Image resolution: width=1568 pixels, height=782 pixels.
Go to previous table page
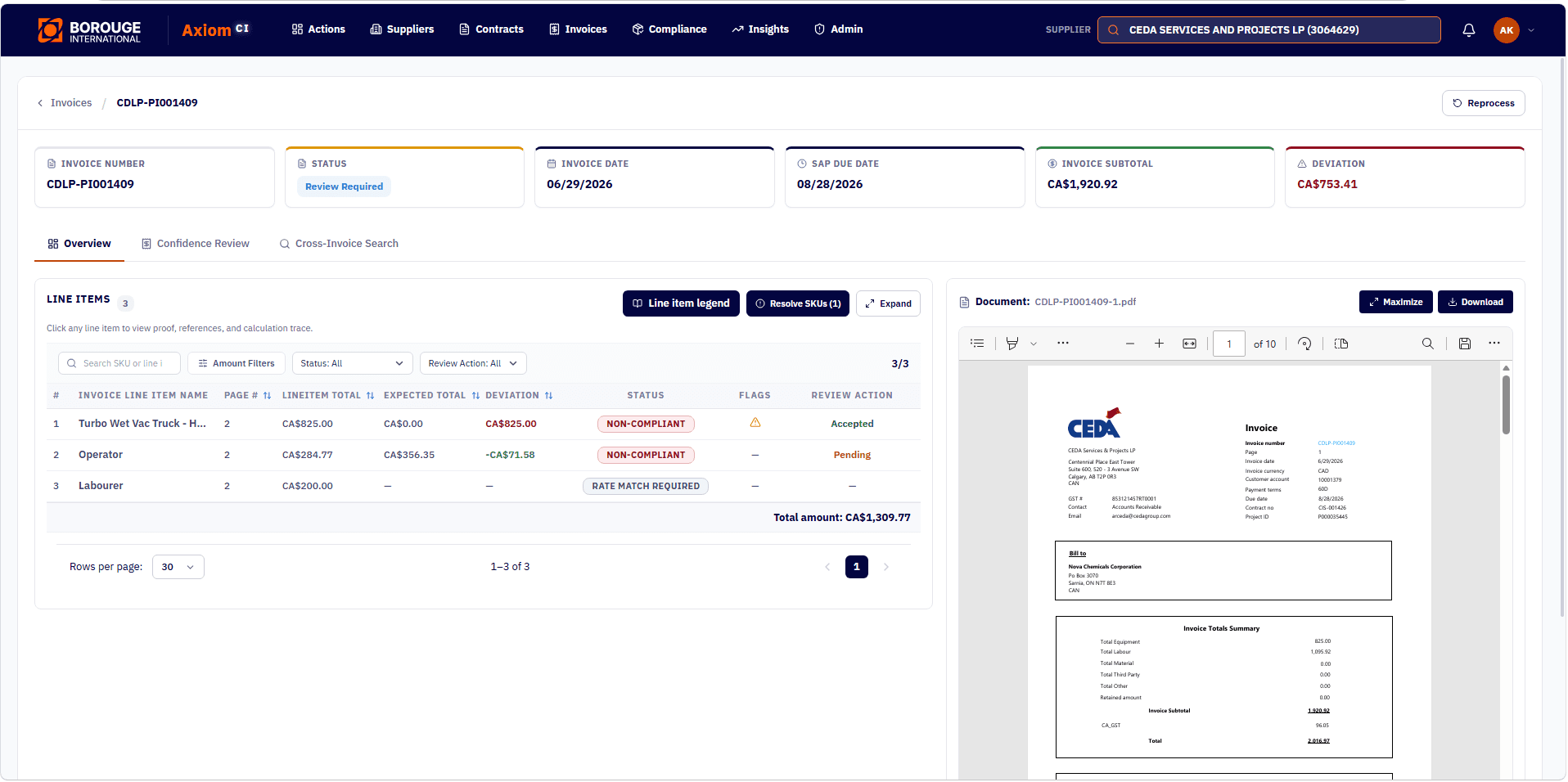pos(827,567)
